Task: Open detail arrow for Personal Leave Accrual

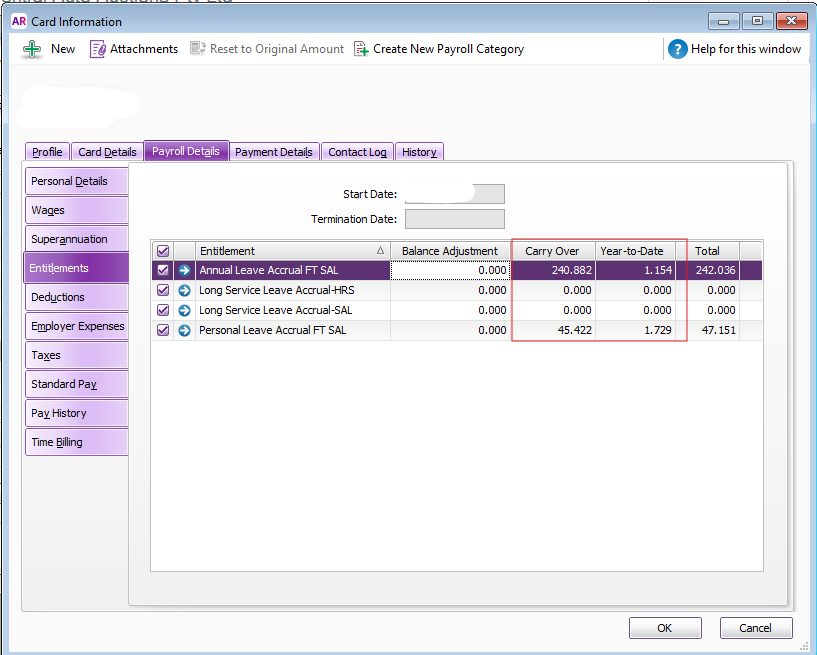Action: pos(184,330)
